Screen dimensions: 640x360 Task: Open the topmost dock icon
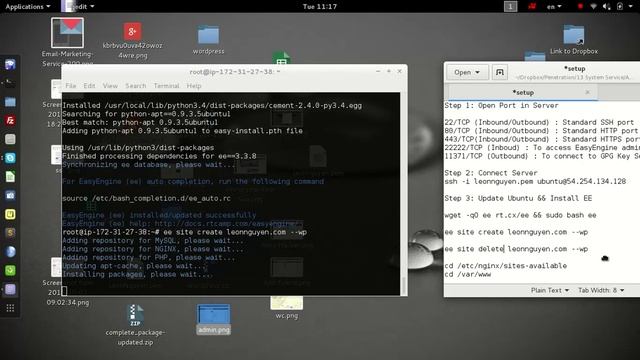pyautogui.click(x=10, y=64)
